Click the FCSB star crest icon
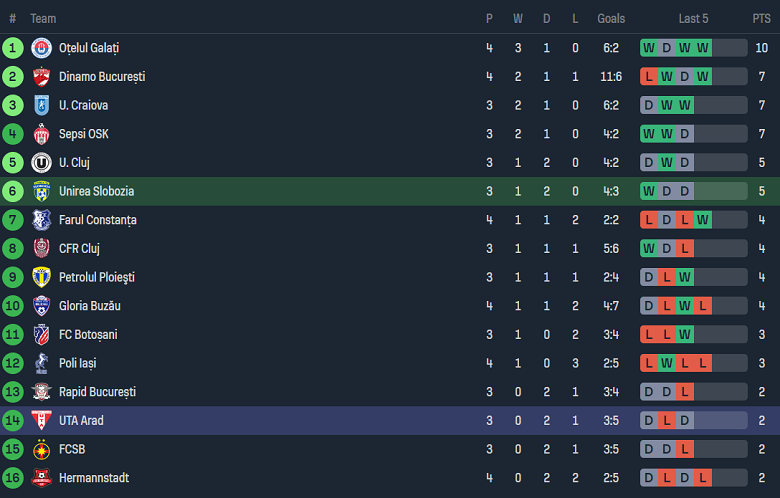This screenshot has width=780, height=498. coord(41,449)
